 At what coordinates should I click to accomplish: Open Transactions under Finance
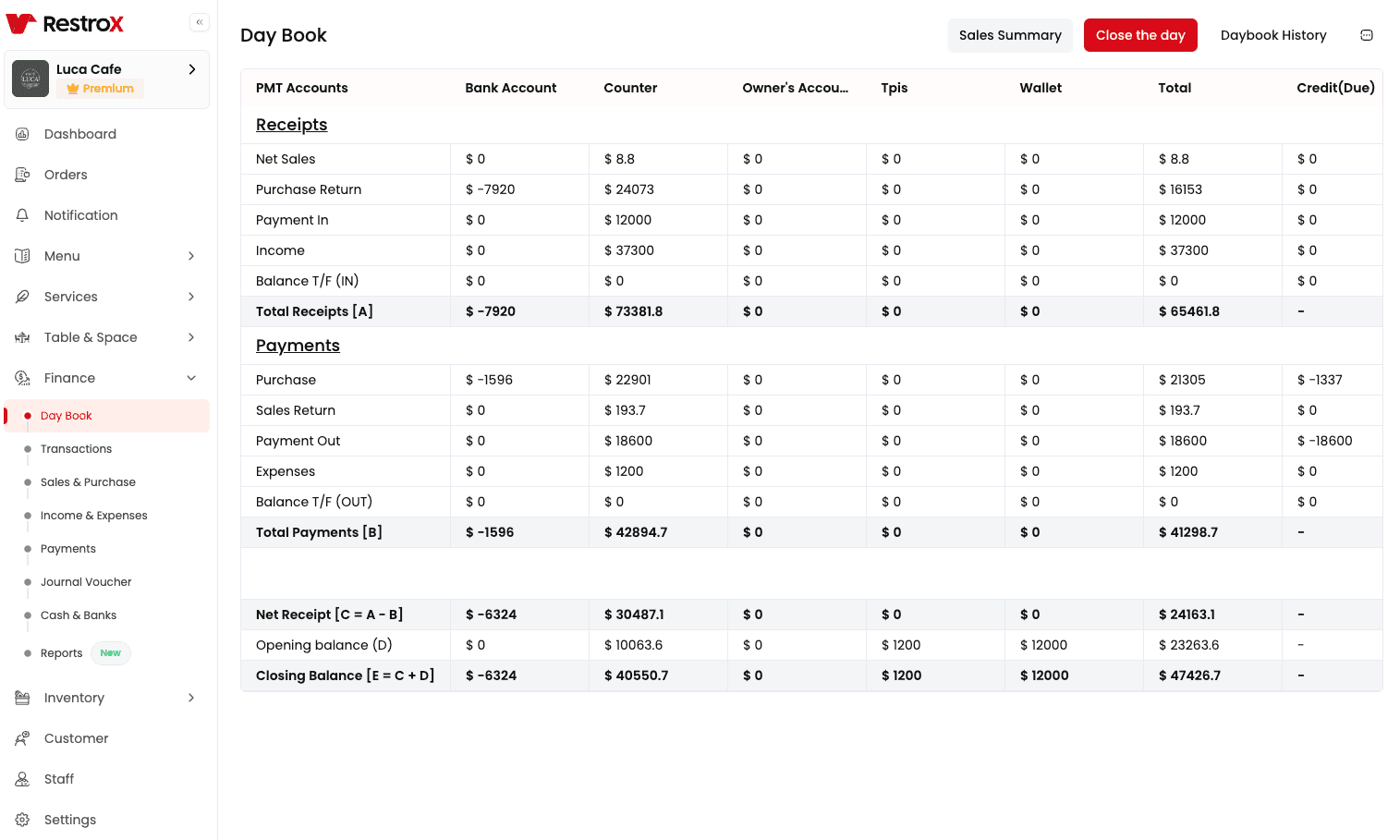coord(76,449)
